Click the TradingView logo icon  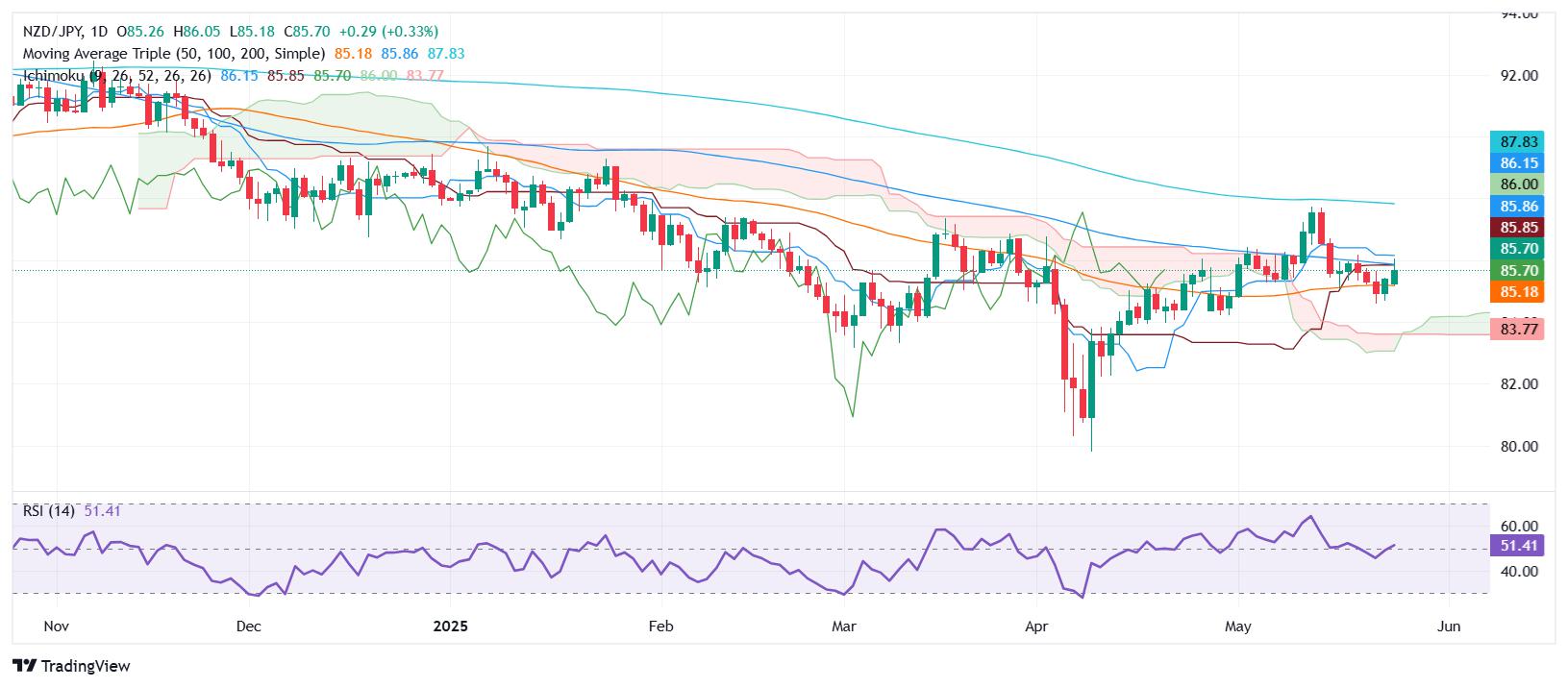click(24, 666)
